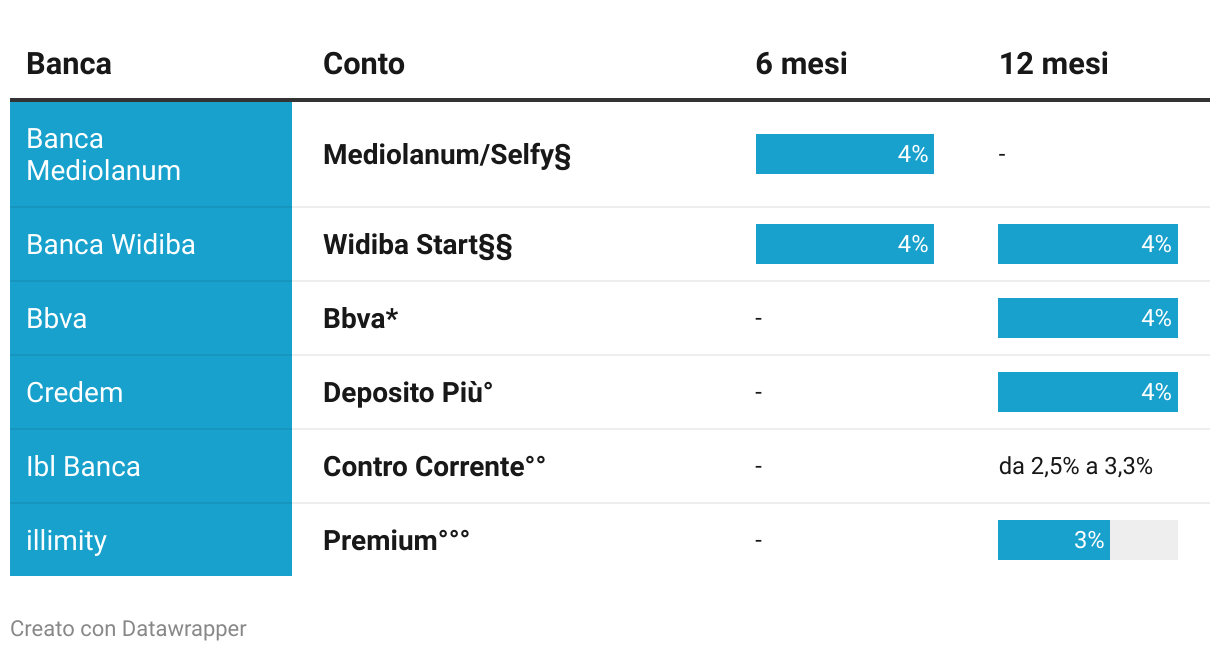
Task: Click Credem's 12 mesi 4% bar
Action: [x=1087, y=392]
